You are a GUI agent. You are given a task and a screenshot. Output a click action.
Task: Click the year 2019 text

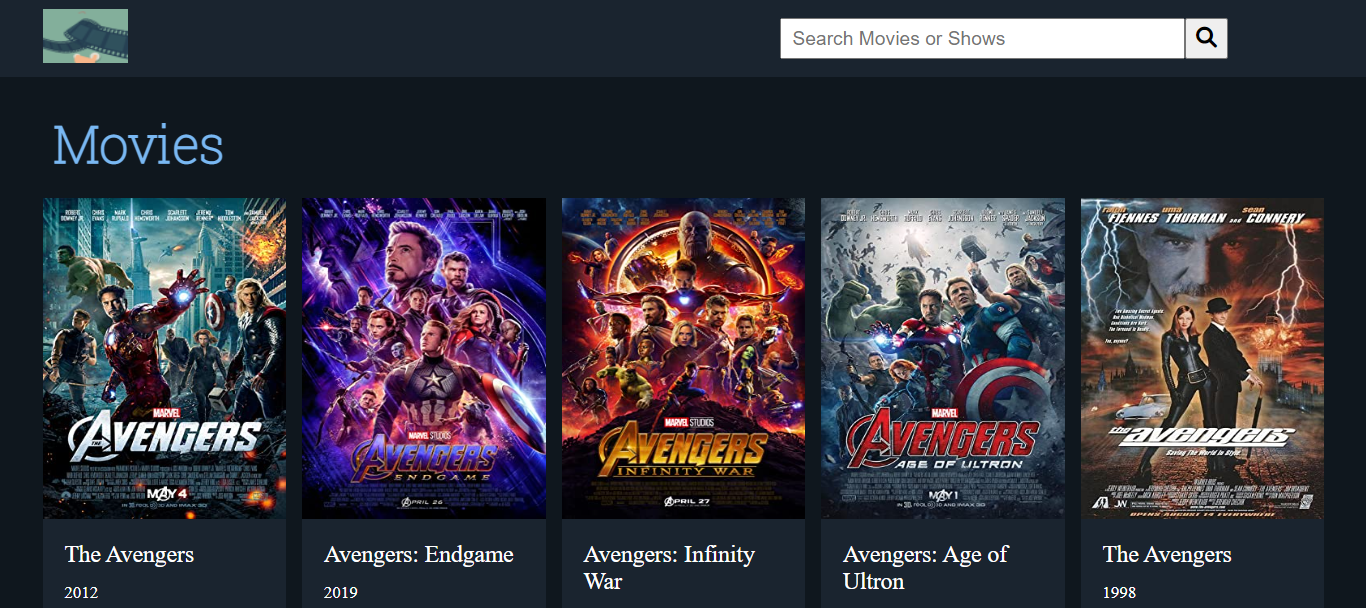[x=341, y=593]
